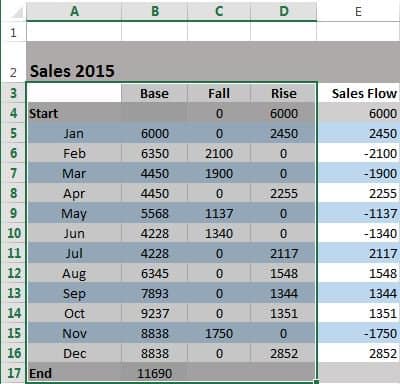Click the Nov Sales Flow cell -1750

(359, 333)
